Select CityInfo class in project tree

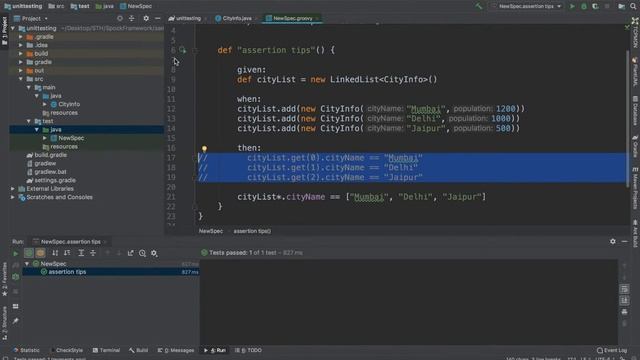coord(69,104)
